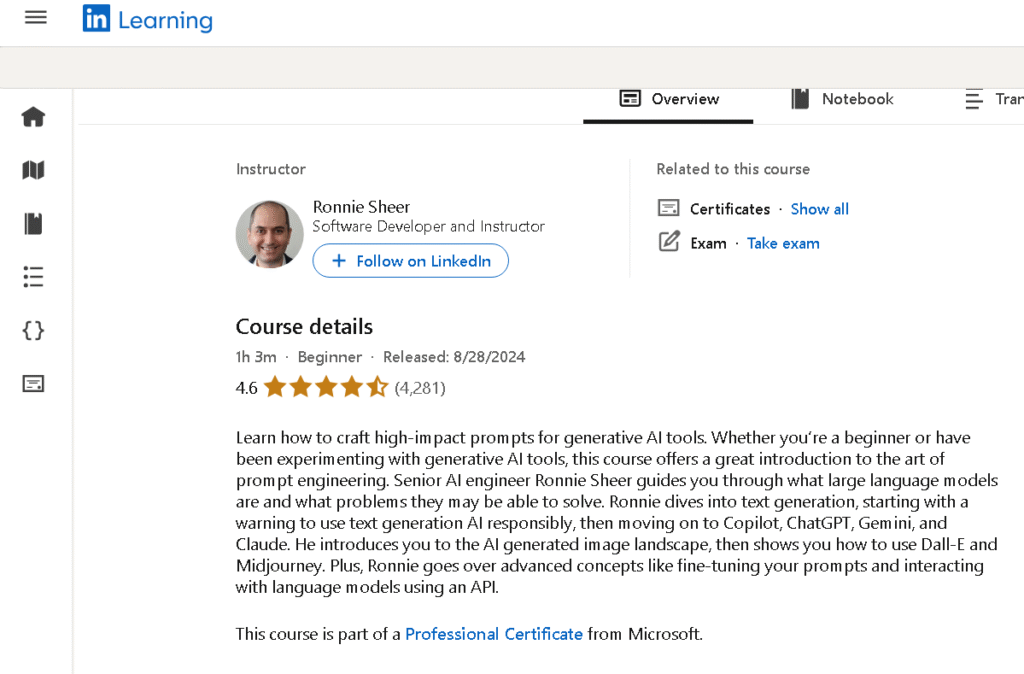Open the hamburger navigation menu

[x=35, y=16]
